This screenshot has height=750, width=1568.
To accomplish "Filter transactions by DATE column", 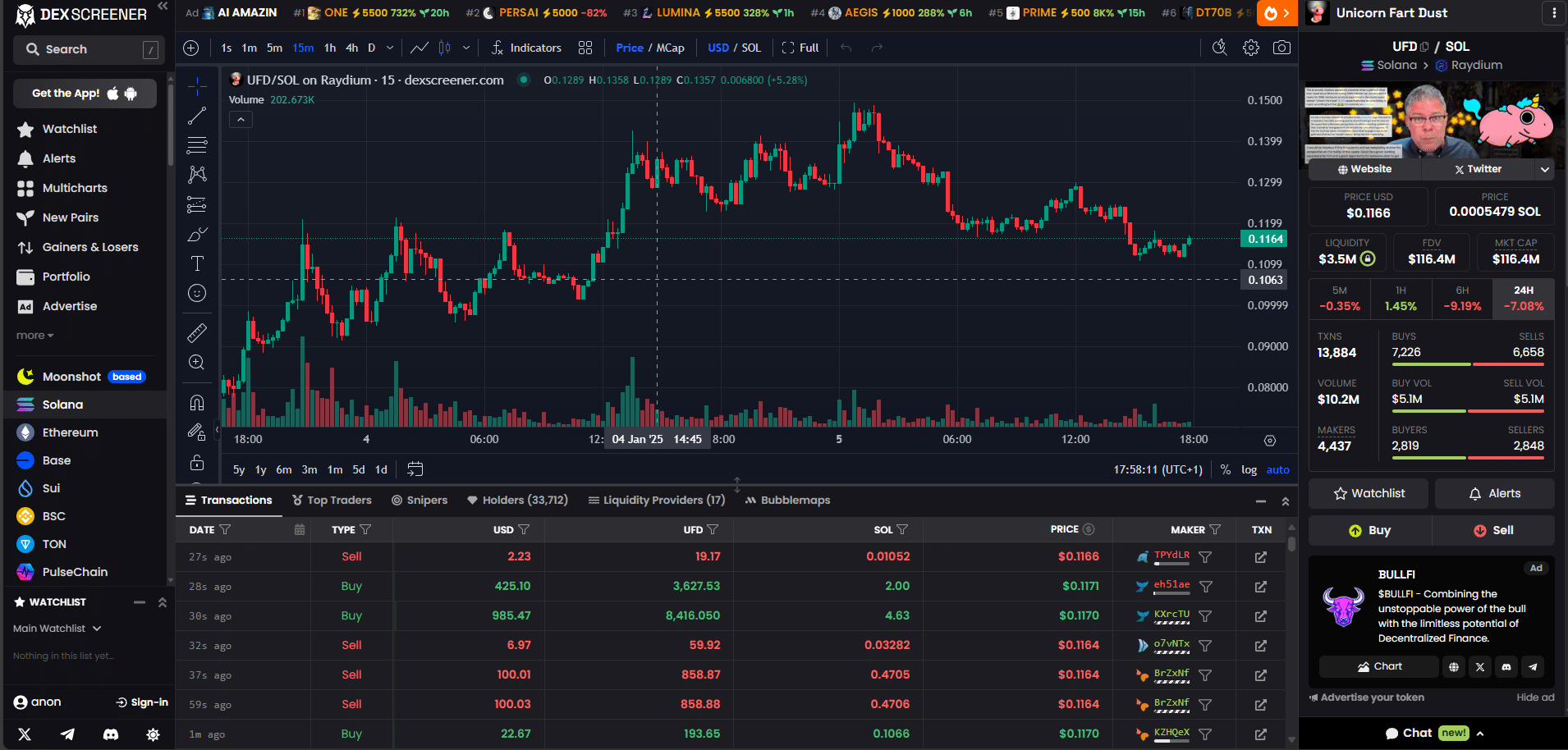I will [226, 529].
